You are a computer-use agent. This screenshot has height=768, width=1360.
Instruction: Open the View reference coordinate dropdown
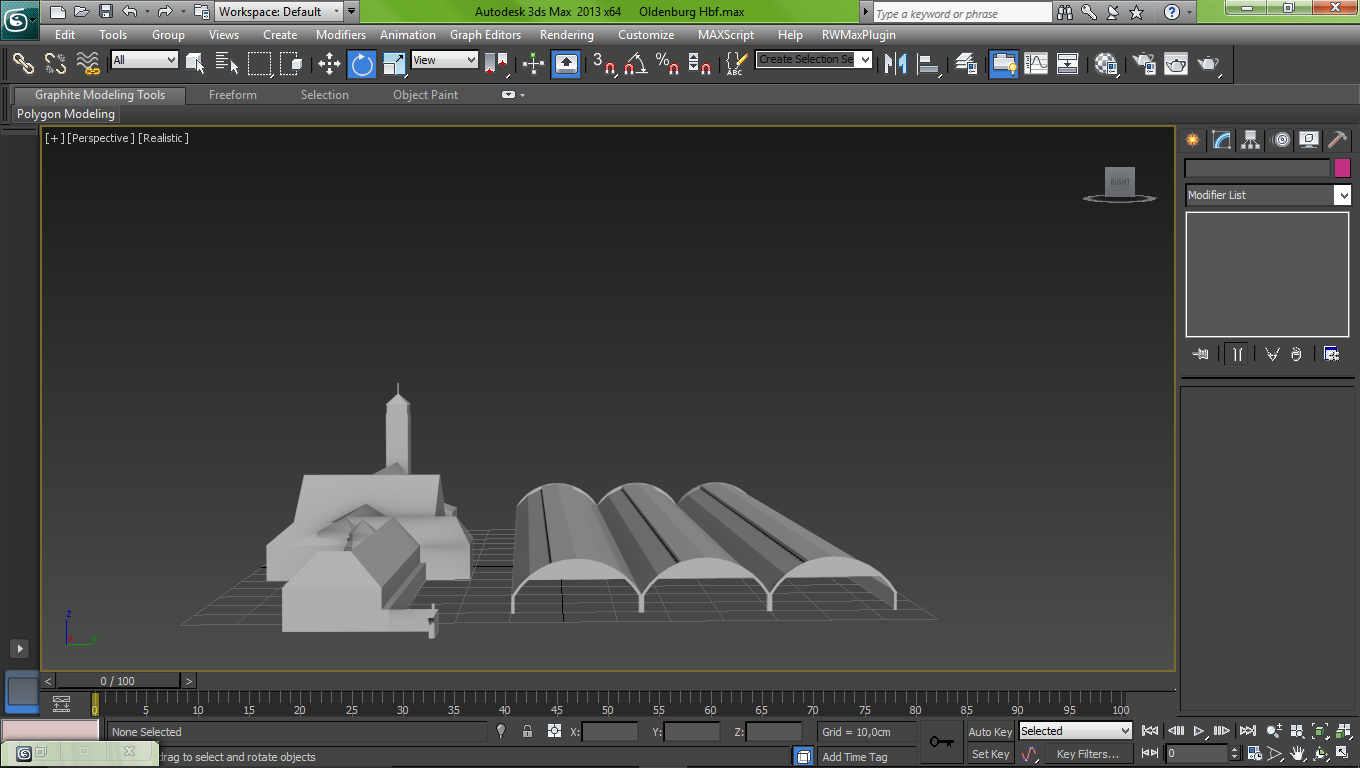(x=445, y=60)
